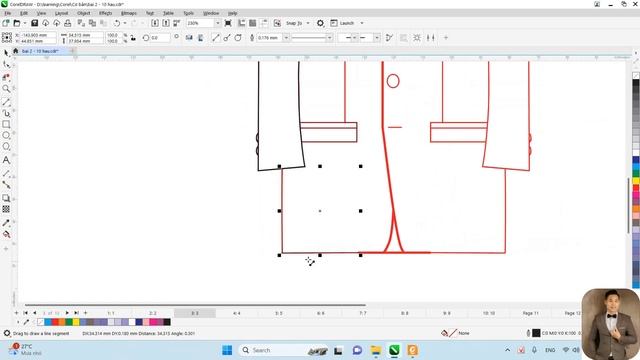Select the Text tool (A)
This screenshot has width=640, height=360.
tap(6, 160)
